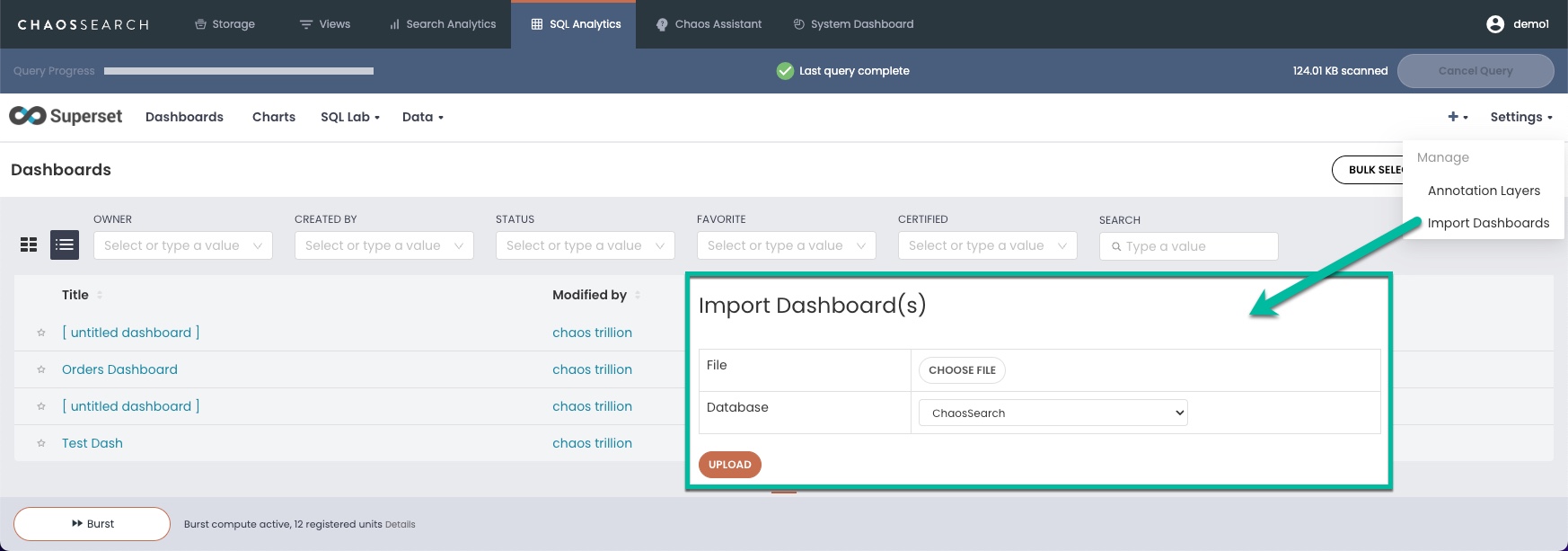Select Annotation Layers menu entry
The image size is (1568, 551).
coord(1484,191)
